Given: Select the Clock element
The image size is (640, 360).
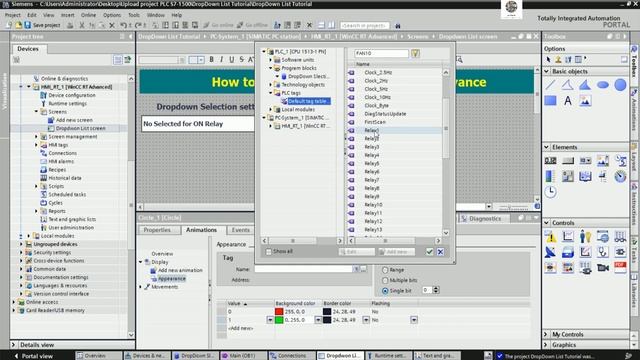Looking at the screenshot, I should [550, 192].
